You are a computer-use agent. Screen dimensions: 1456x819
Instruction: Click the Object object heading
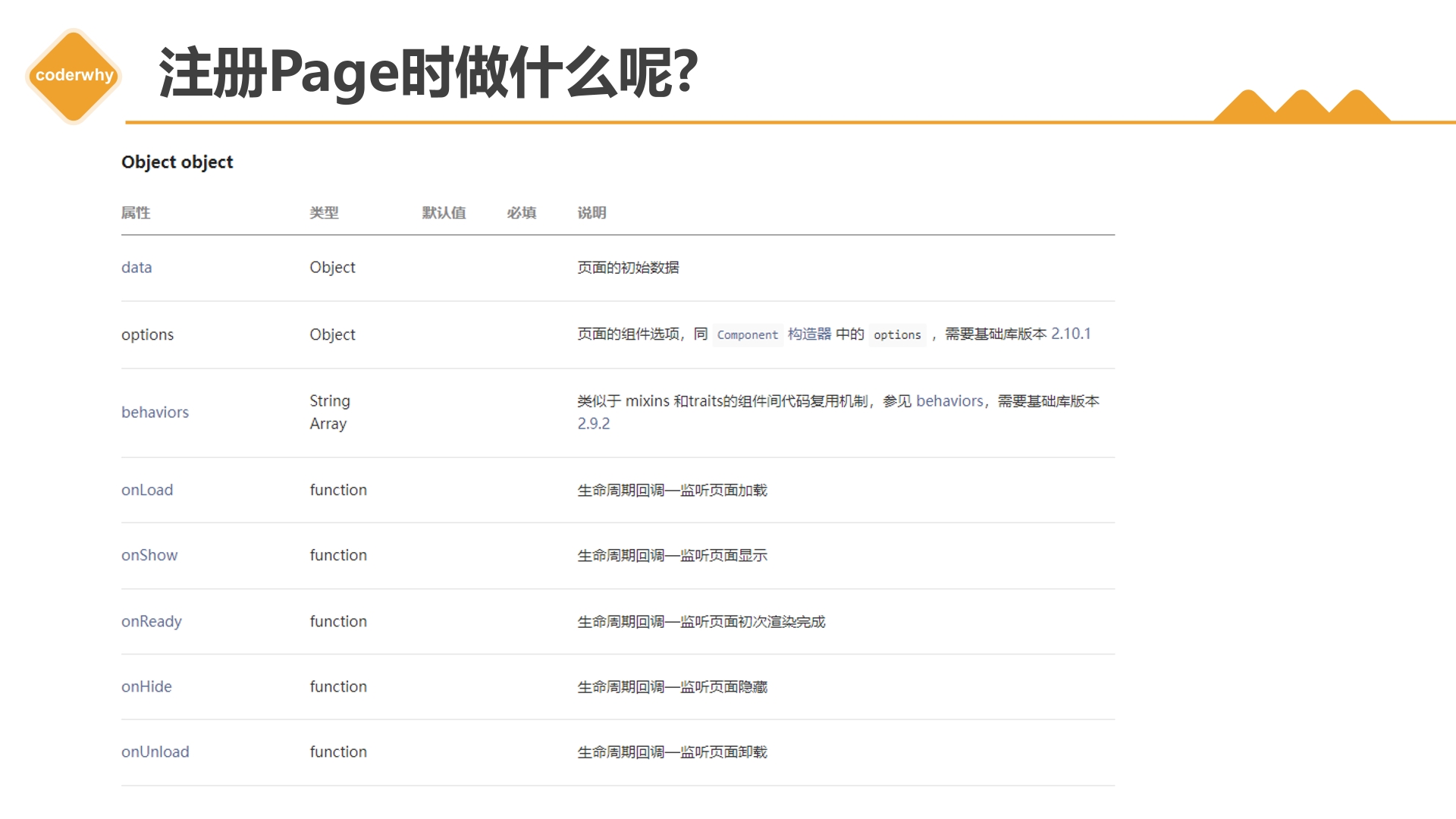(177, 162)
